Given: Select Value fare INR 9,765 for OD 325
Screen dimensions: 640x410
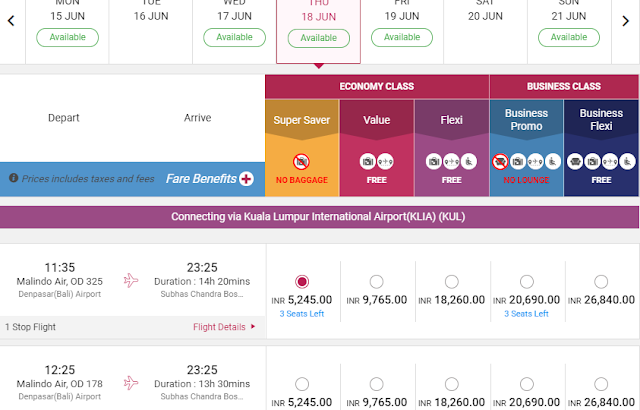Looking at the screenshot, I should 376,281.
